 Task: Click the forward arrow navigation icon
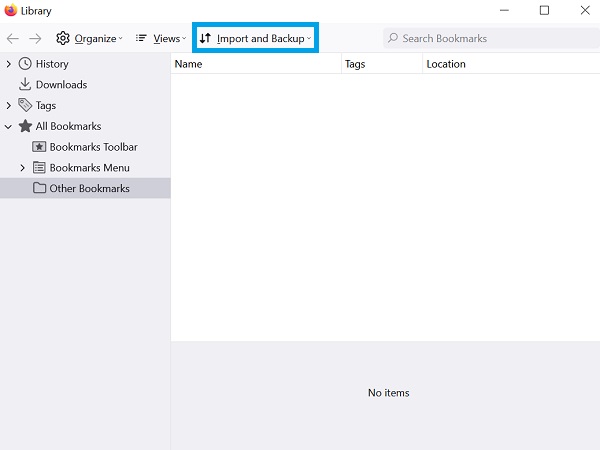click(35, 39)
